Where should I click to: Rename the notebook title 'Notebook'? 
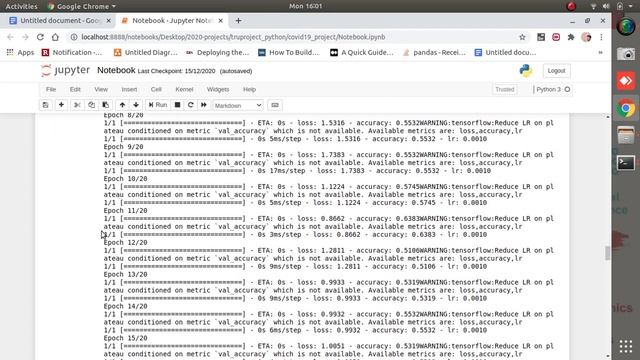(x=116, y=70)
